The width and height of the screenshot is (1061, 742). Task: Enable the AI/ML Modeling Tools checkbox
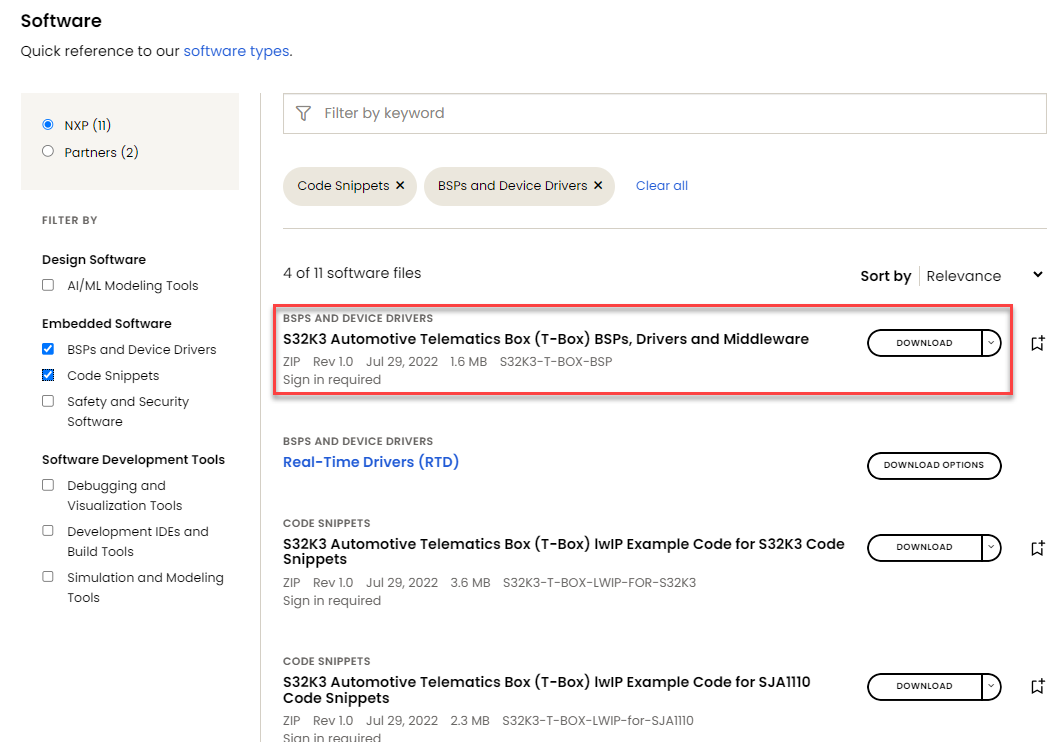click(48, 285)
